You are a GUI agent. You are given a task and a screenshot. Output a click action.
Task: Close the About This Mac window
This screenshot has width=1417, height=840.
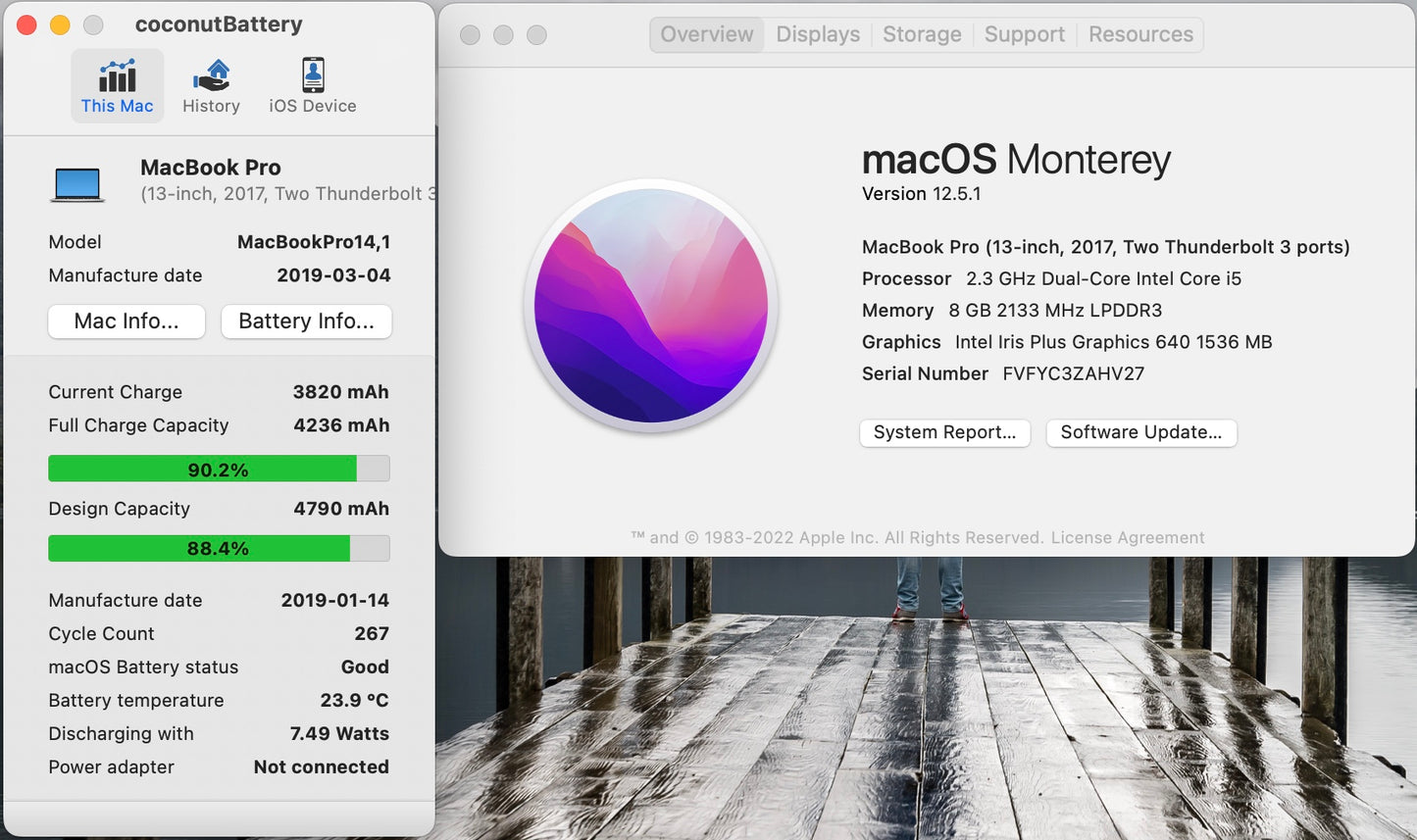[x=470, y=35]
